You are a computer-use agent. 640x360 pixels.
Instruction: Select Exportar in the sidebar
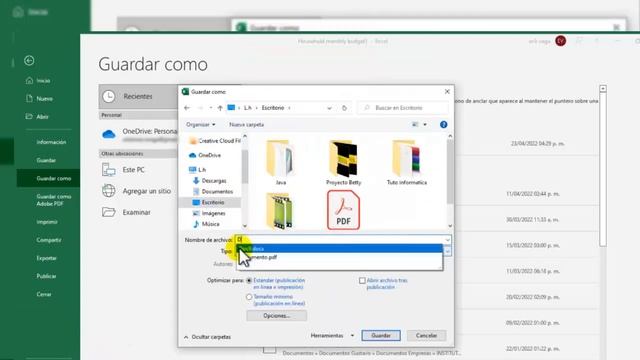coord(47,258)
